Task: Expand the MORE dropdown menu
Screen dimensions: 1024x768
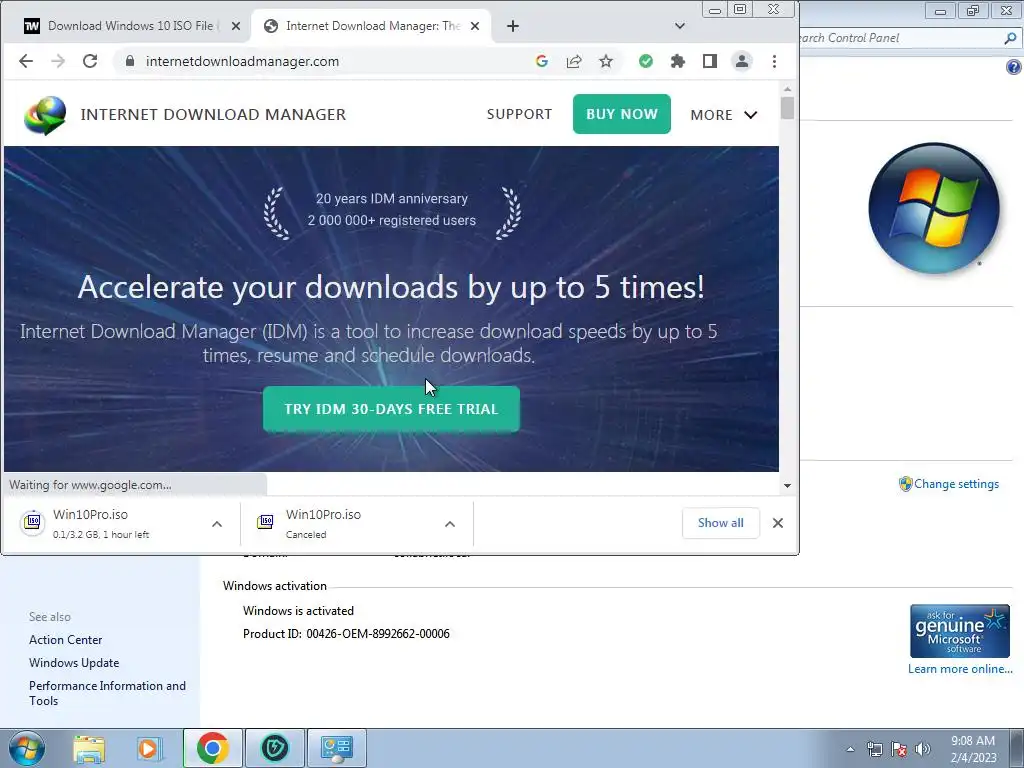Action: click(724, 115)
